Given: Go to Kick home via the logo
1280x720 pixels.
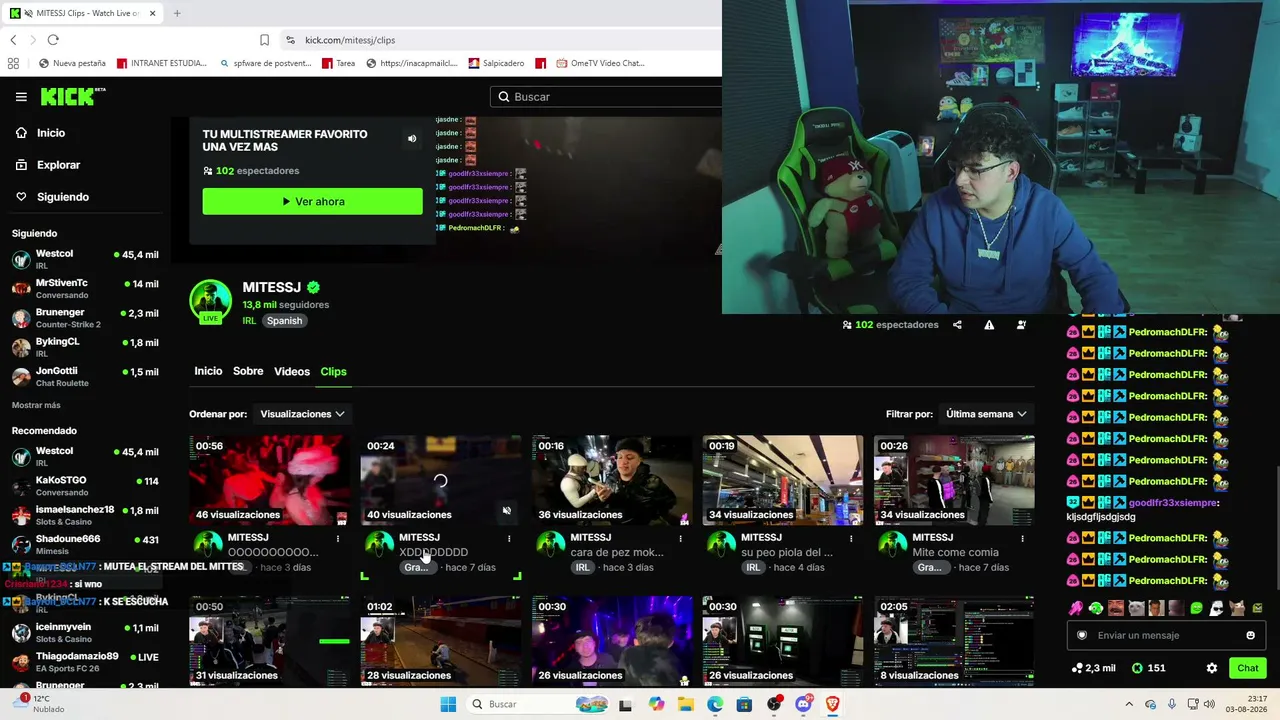Looking at the screenshot, I should click(72, 96).
